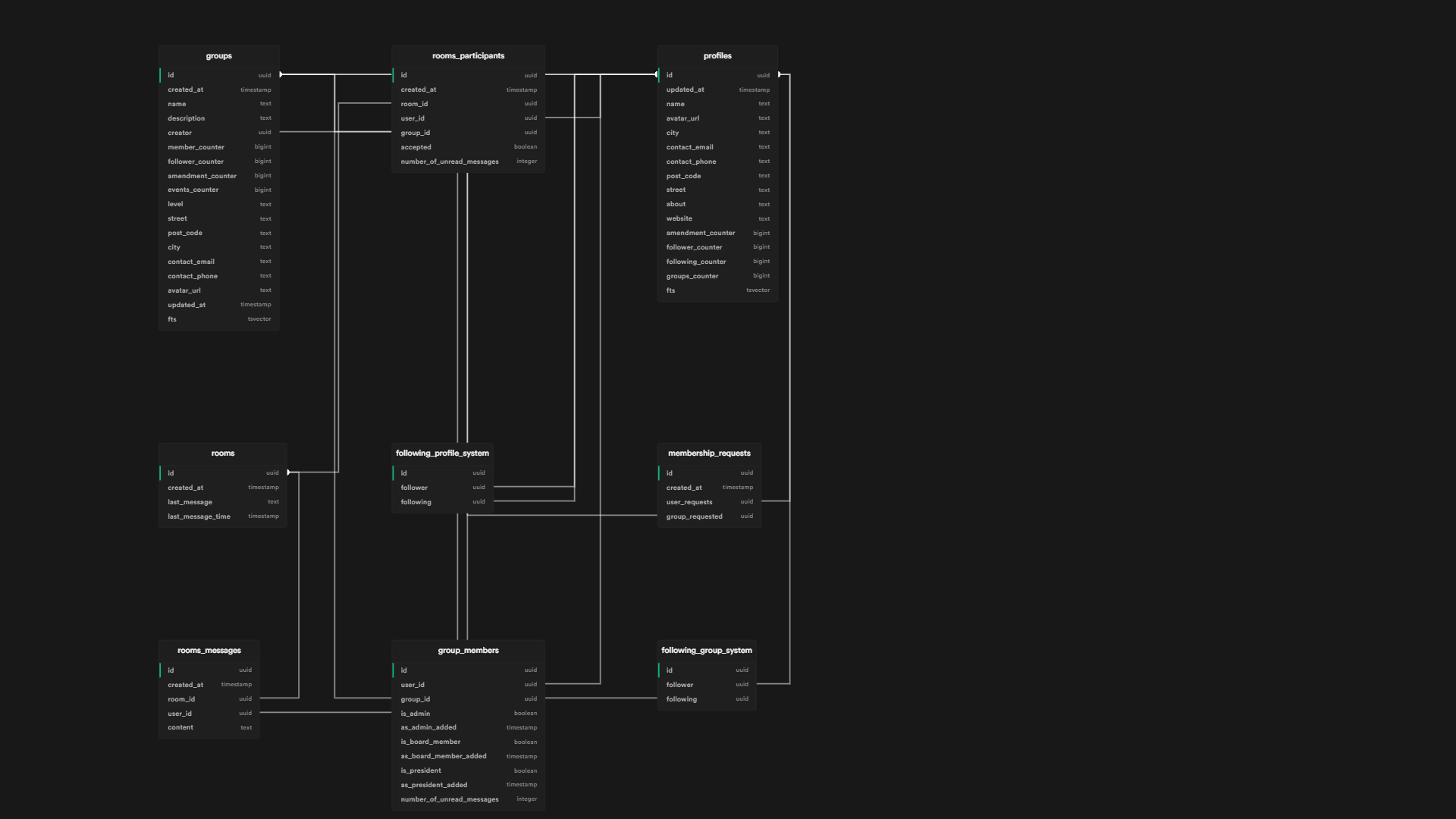Click the group_requested field in membership_requests

(692, 516)
